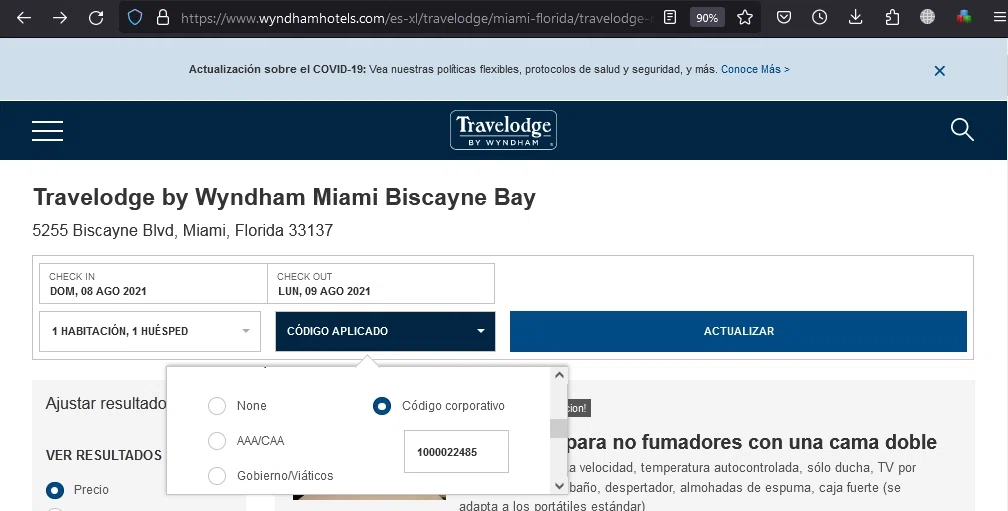
Task: Go forward with the browser forward arrow
Action: (x=60, y=18)
